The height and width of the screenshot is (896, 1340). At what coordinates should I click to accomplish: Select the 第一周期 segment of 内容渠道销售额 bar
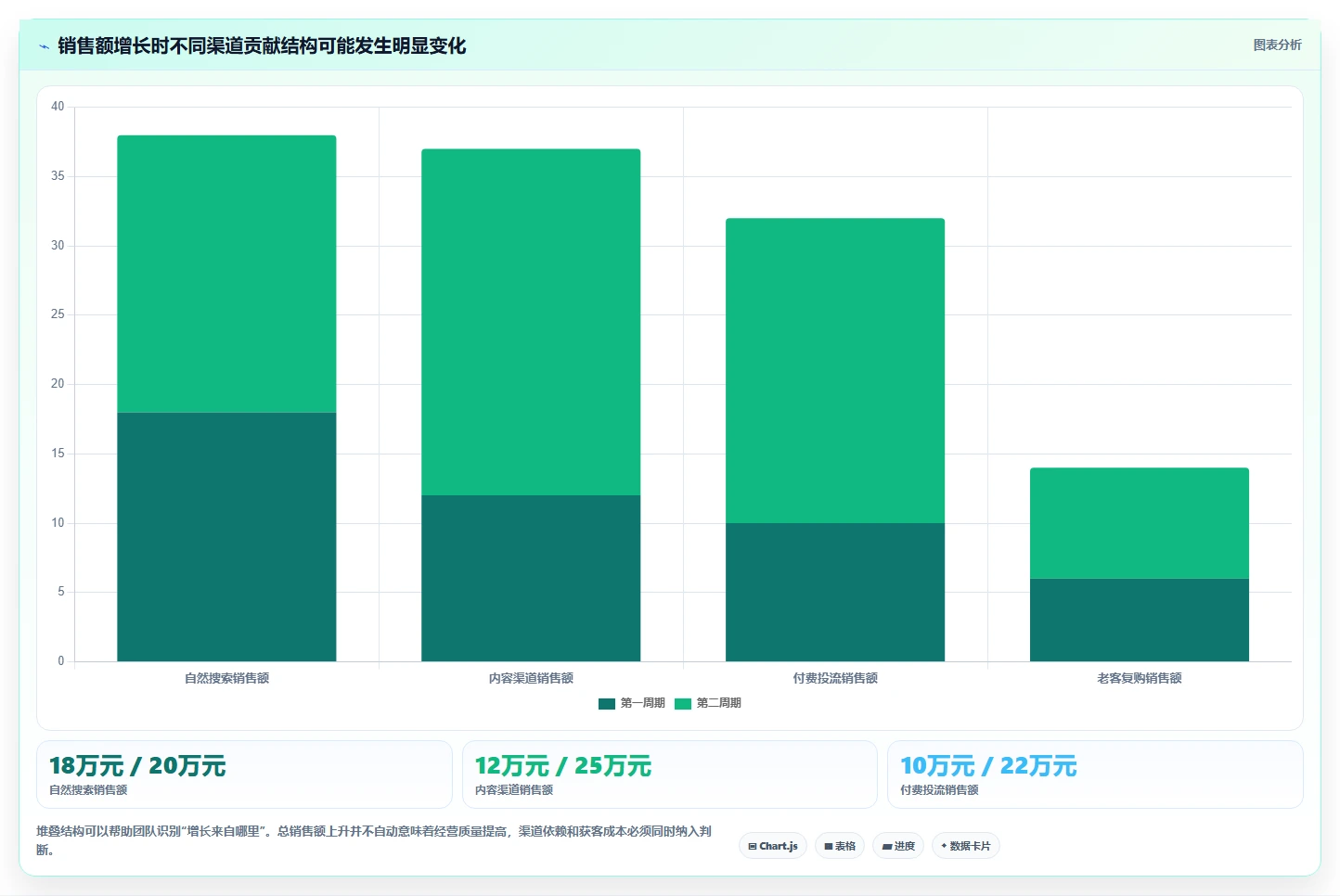(x=531, y=578)
